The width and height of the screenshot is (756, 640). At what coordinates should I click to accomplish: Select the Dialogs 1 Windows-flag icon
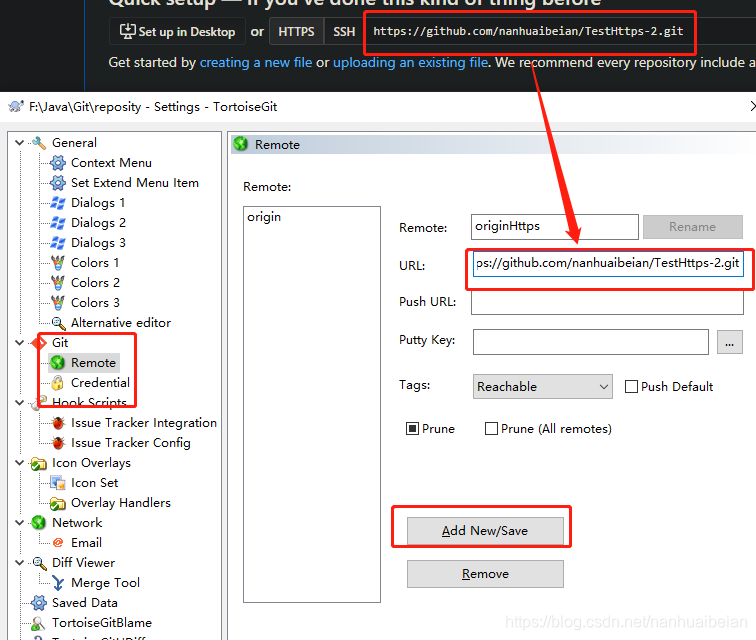pyautogui.click(x=58, y=203)
